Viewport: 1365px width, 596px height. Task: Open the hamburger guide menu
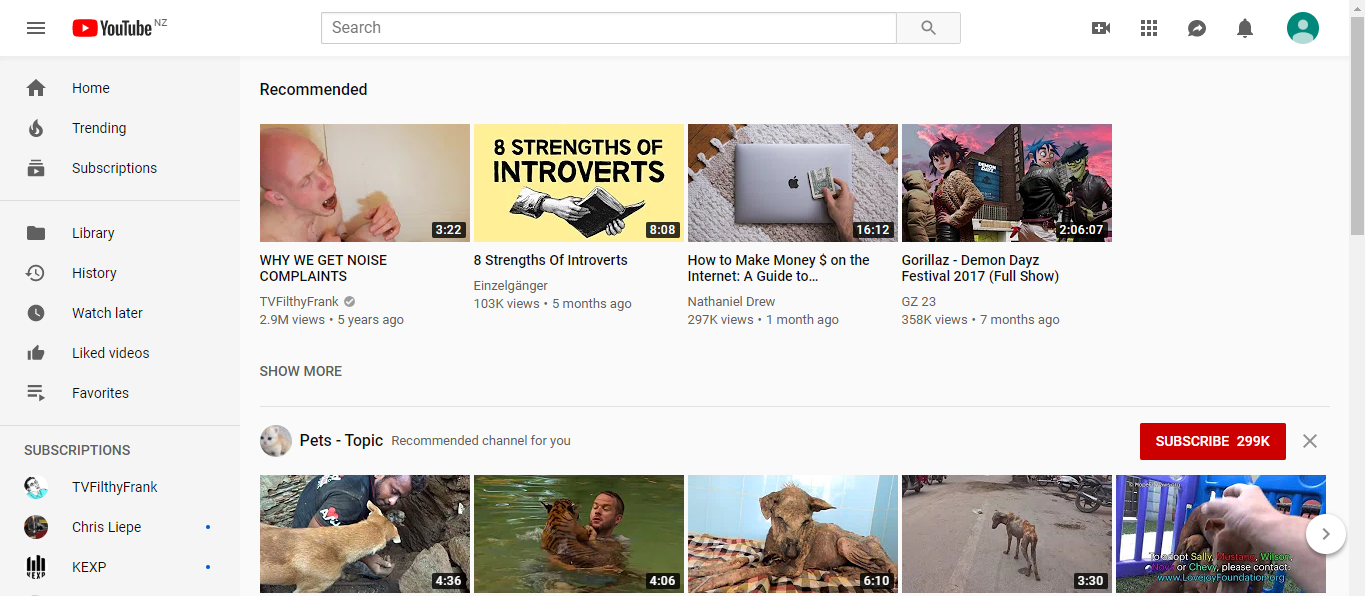36,28
